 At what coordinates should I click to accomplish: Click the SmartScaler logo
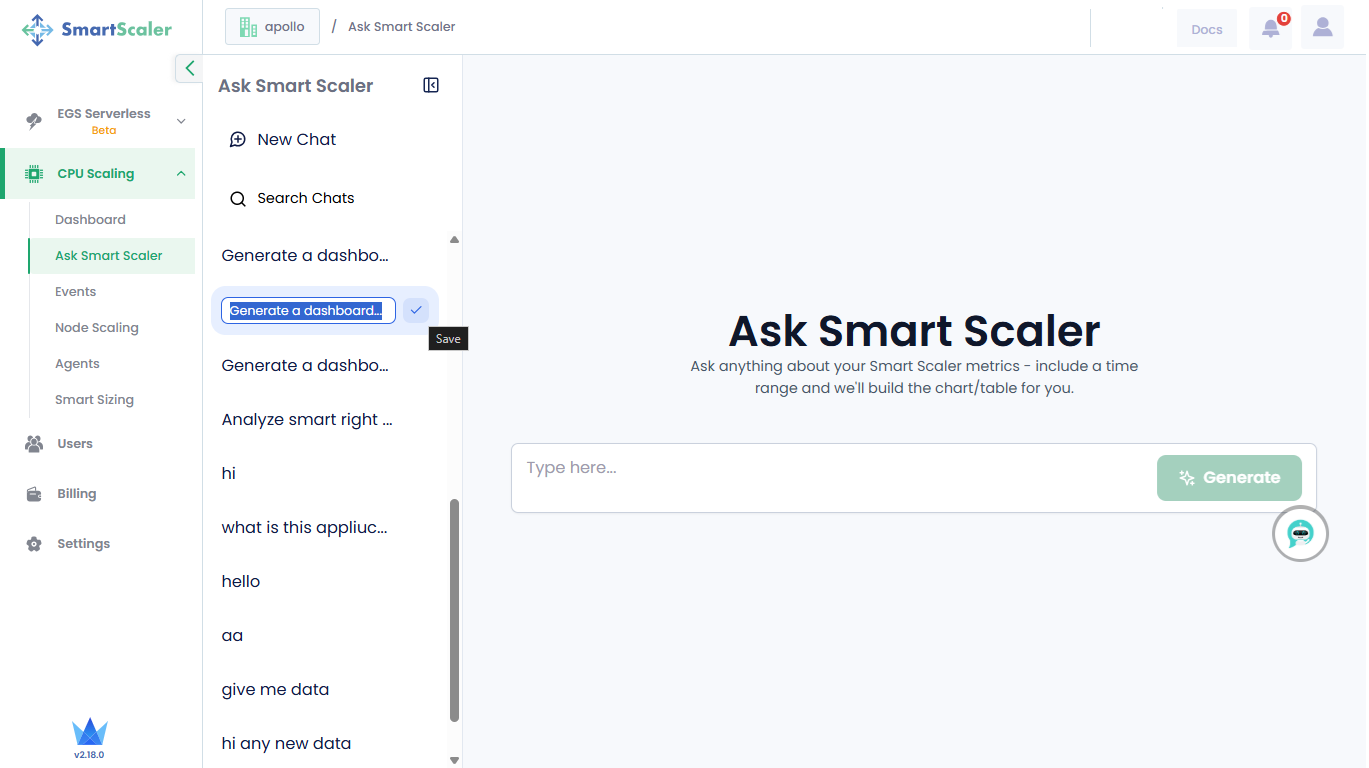[97, 29]
